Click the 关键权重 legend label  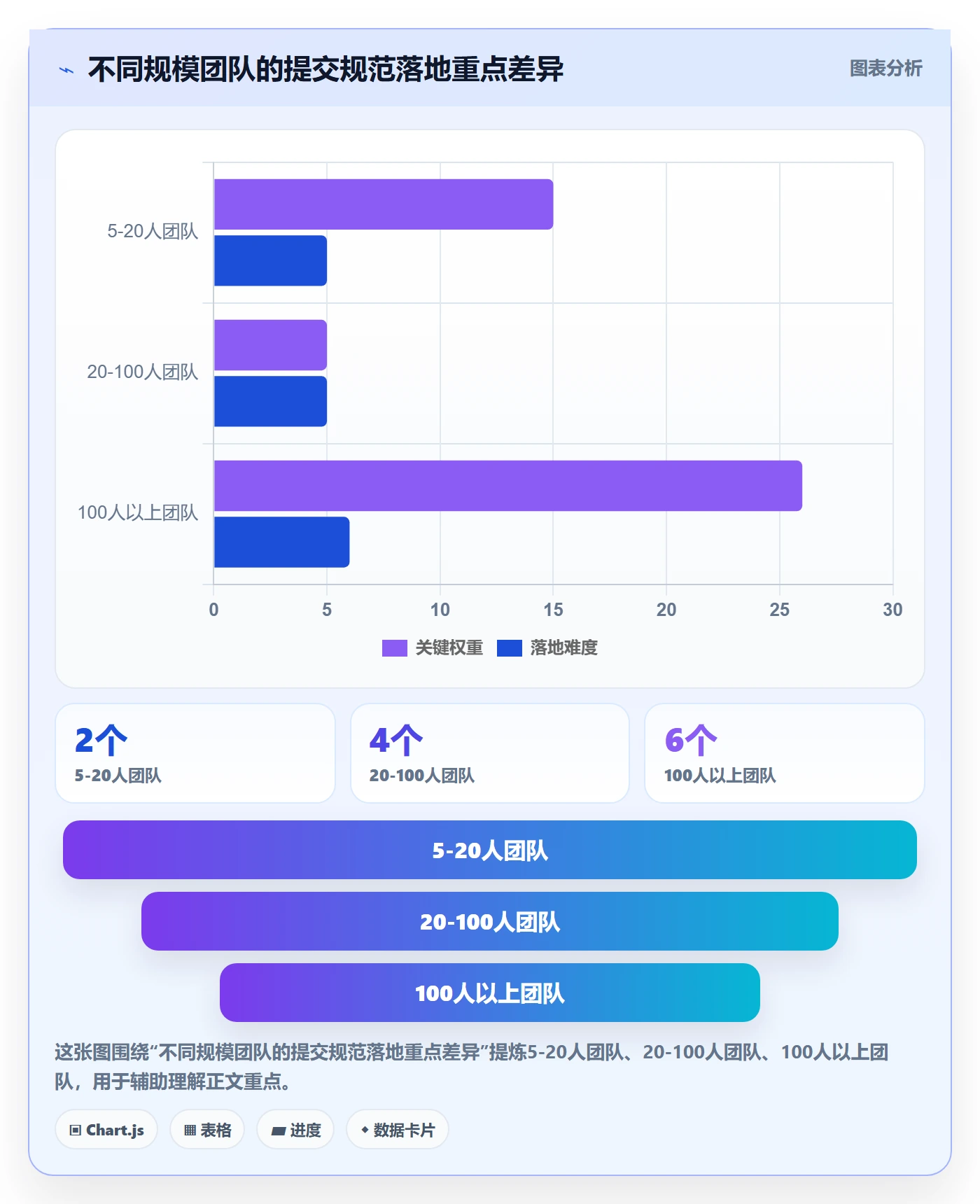tap(449, 648)
